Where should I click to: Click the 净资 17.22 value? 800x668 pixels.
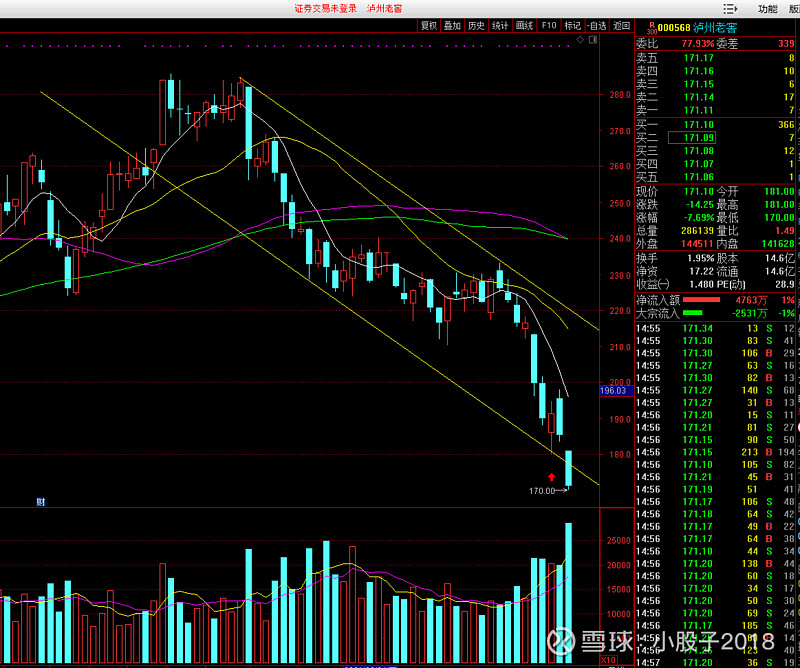tap(702, 271)
